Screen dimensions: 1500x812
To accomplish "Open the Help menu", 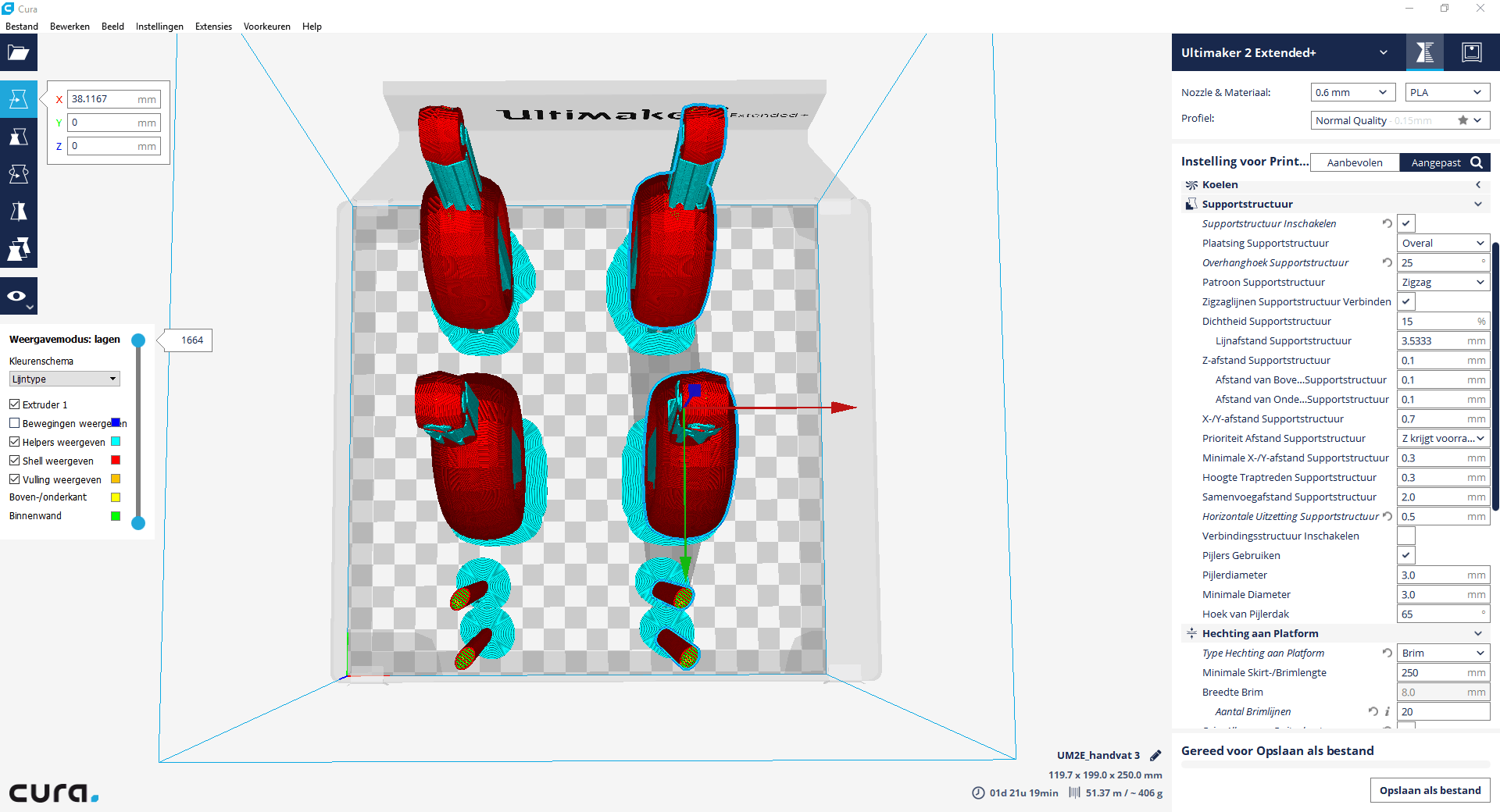I will click(x=312, y=26).
